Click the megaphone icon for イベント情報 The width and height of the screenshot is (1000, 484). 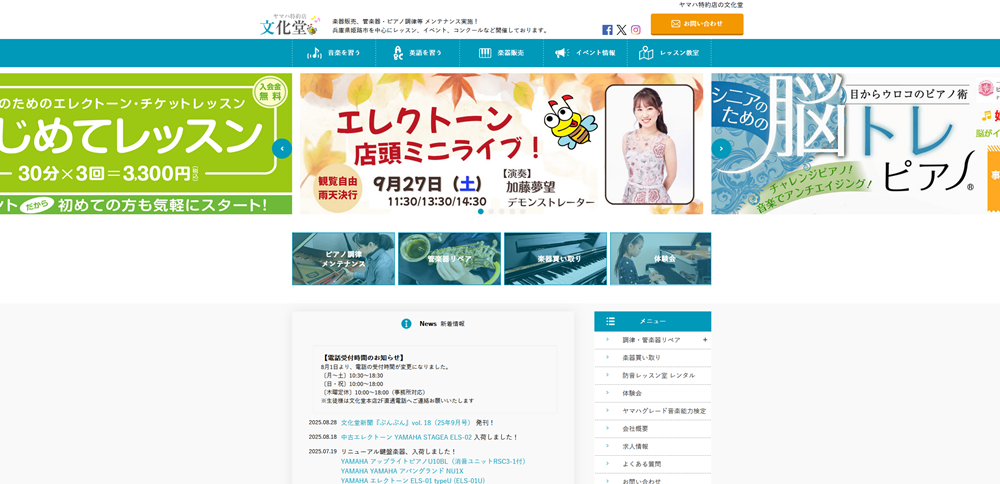pyautogui.click(x=561, y=53)
